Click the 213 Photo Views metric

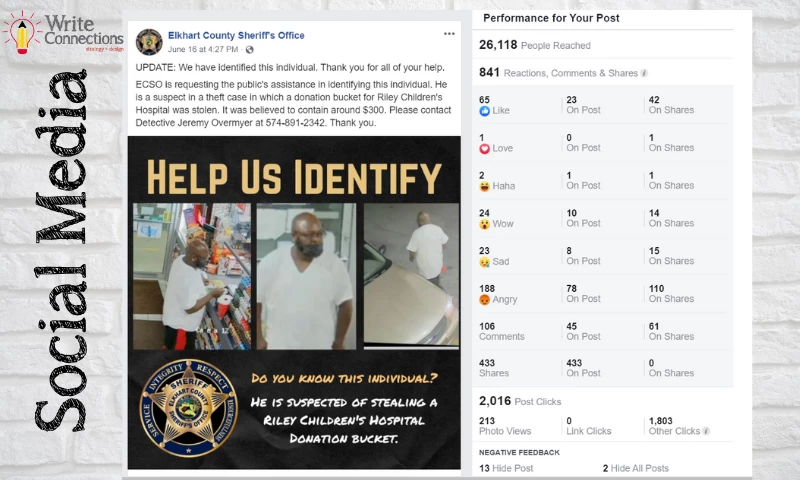(x=505, y=426)
